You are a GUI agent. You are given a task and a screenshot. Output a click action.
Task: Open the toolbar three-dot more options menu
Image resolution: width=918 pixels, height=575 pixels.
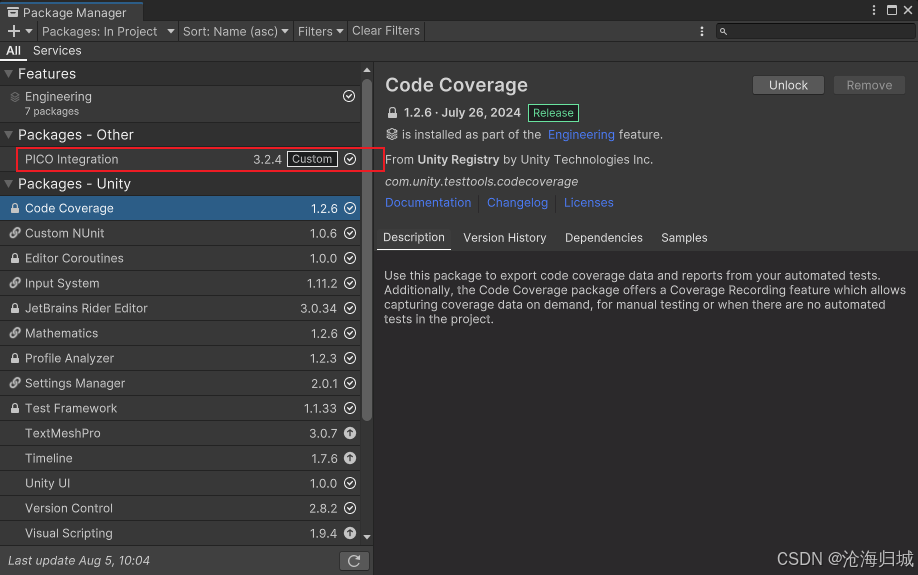701,31
